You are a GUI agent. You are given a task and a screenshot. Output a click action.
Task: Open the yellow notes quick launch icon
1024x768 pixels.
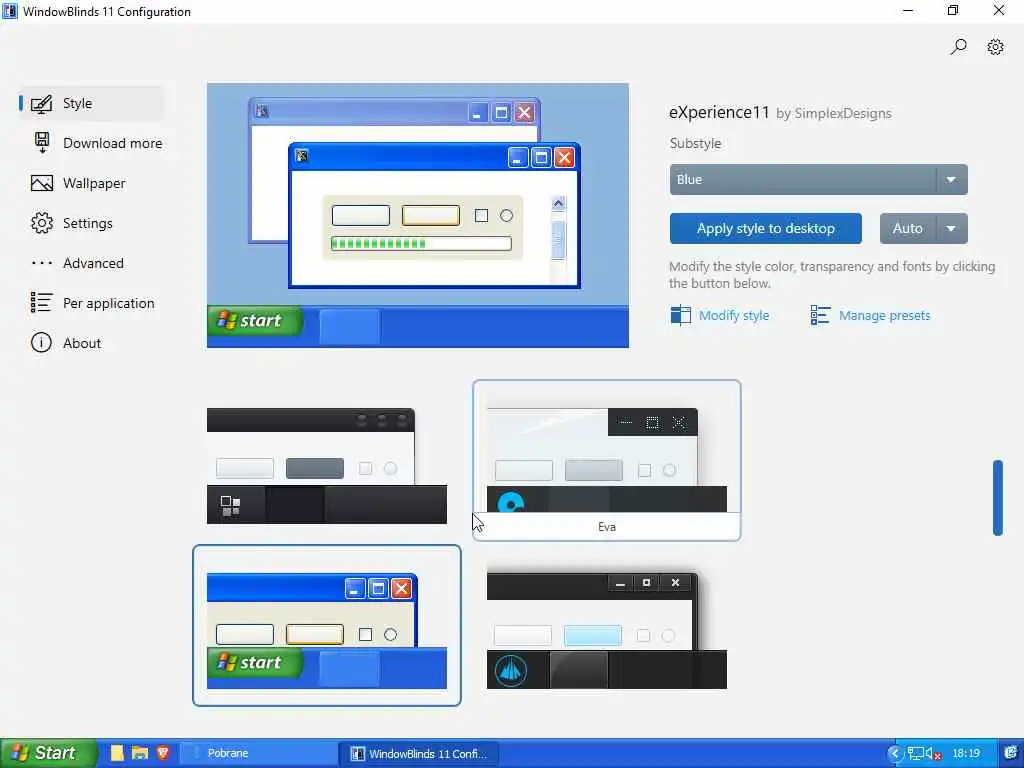click(117, 753)
